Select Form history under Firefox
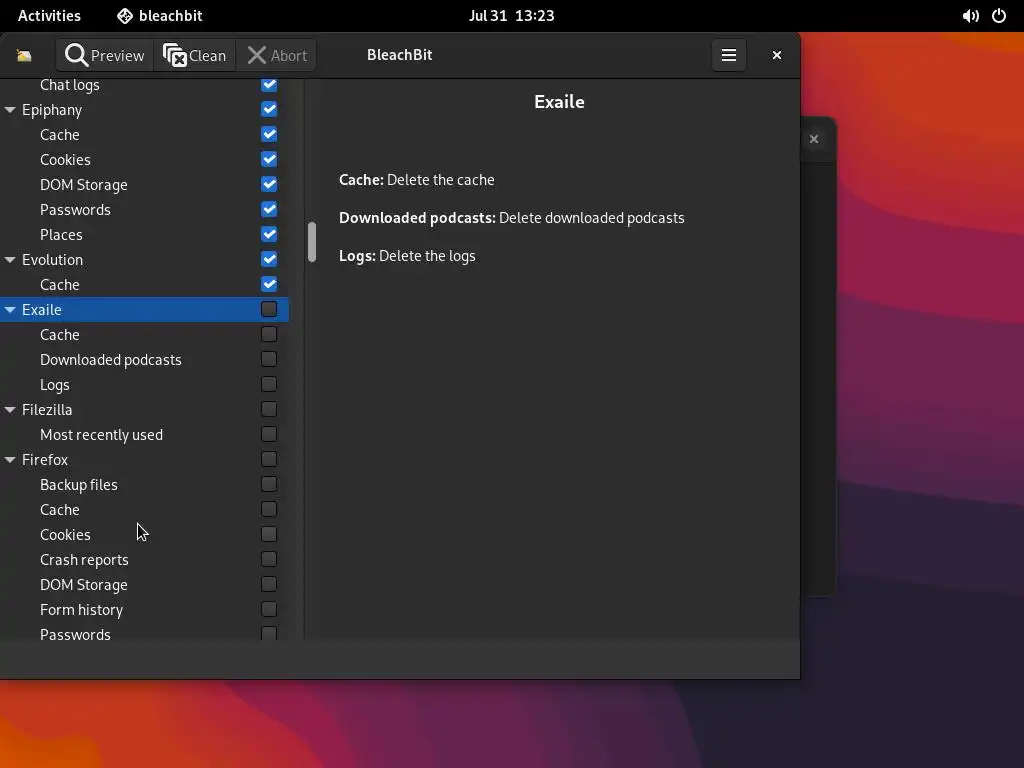The height and width of the screenshot is (768, 1024). click(144, 610)
